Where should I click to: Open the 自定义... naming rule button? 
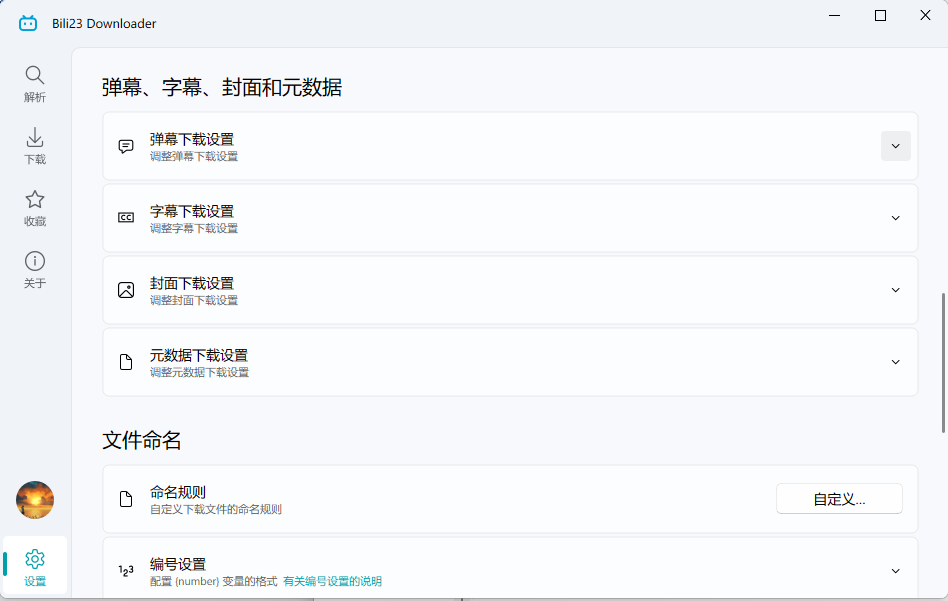(x=839, y=499)
